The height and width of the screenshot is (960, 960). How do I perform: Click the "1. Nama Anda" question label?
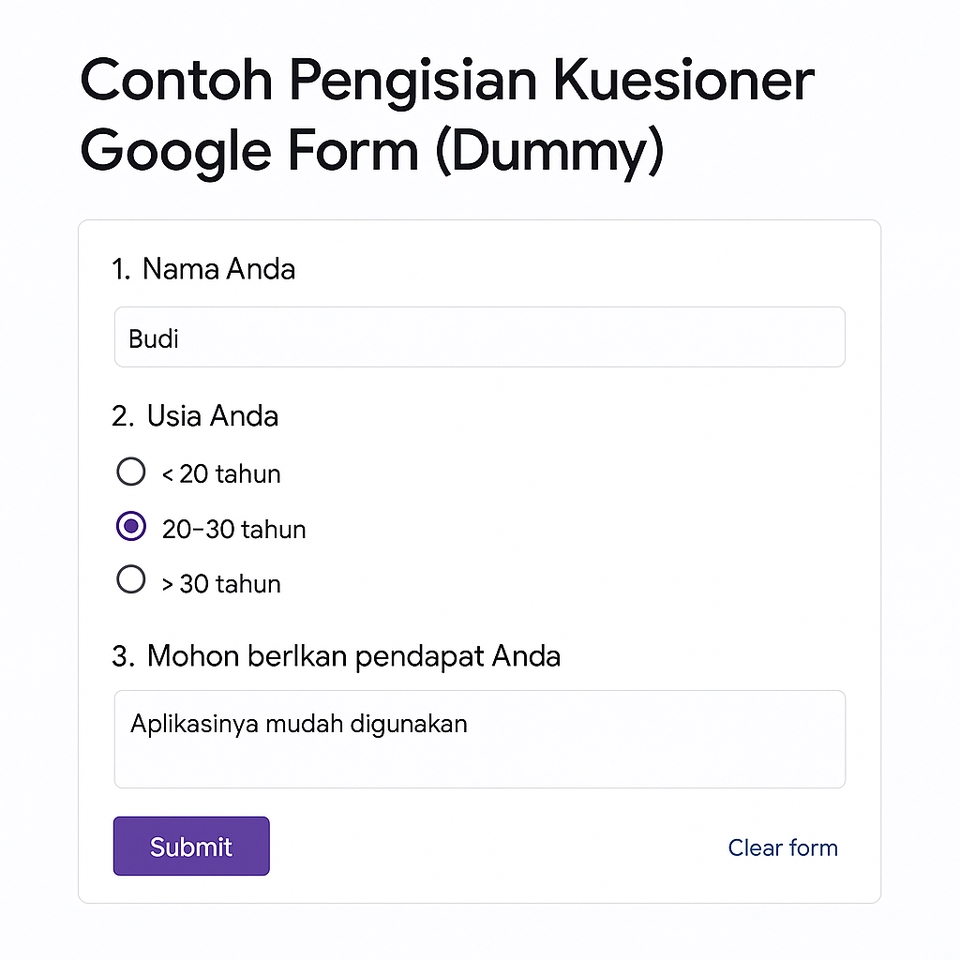pyautogui.click(x=204, y=269)
